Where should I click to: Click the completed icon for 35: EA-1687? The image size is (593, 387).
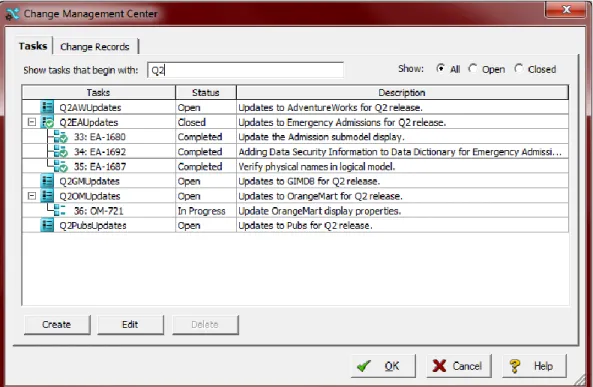[x=60, y=166]
